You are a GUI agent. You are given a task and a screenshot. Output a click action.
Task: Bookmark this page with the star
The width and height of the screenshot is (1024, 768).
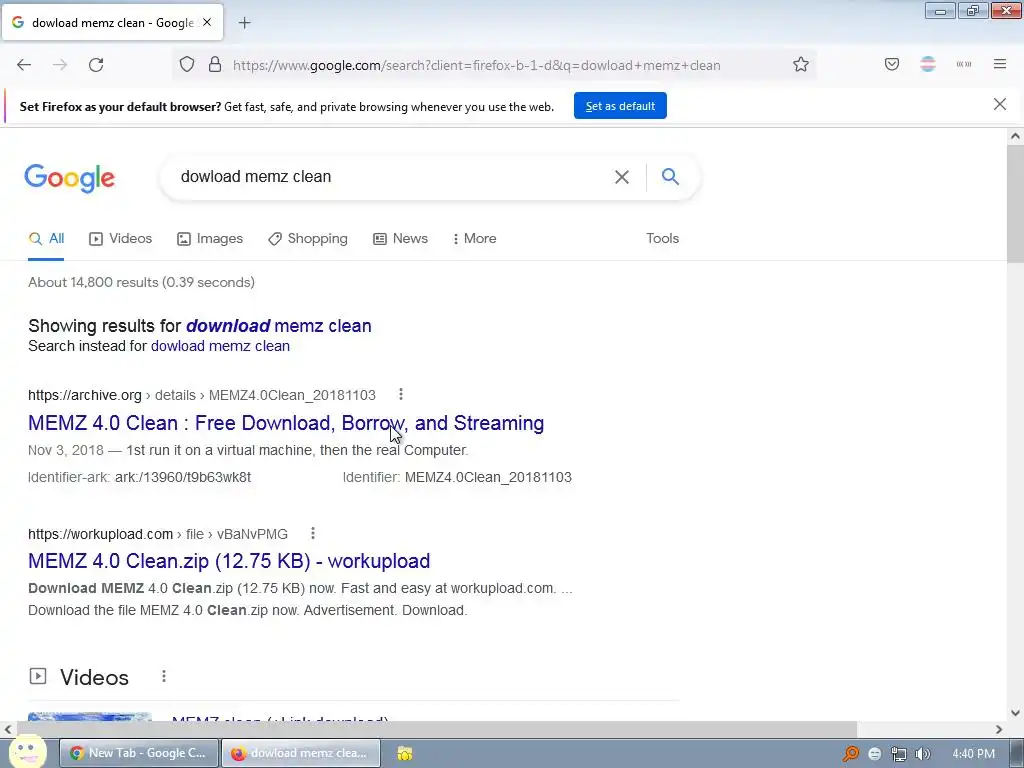click(x=801, y=65)
